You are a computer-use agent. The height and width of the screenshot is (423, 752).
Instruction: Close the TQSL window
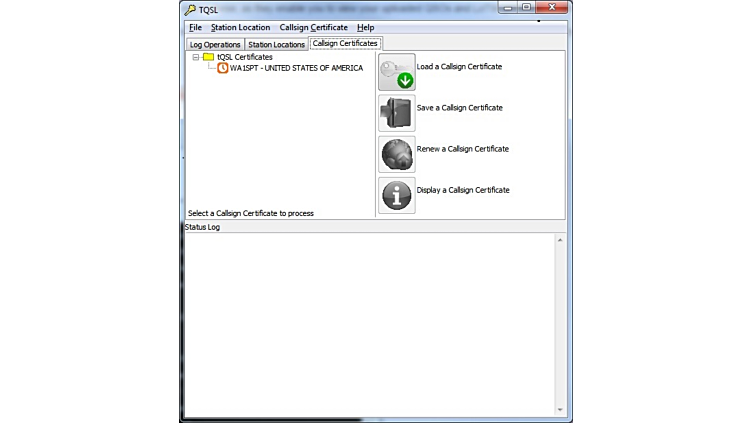tap(550, 8)
